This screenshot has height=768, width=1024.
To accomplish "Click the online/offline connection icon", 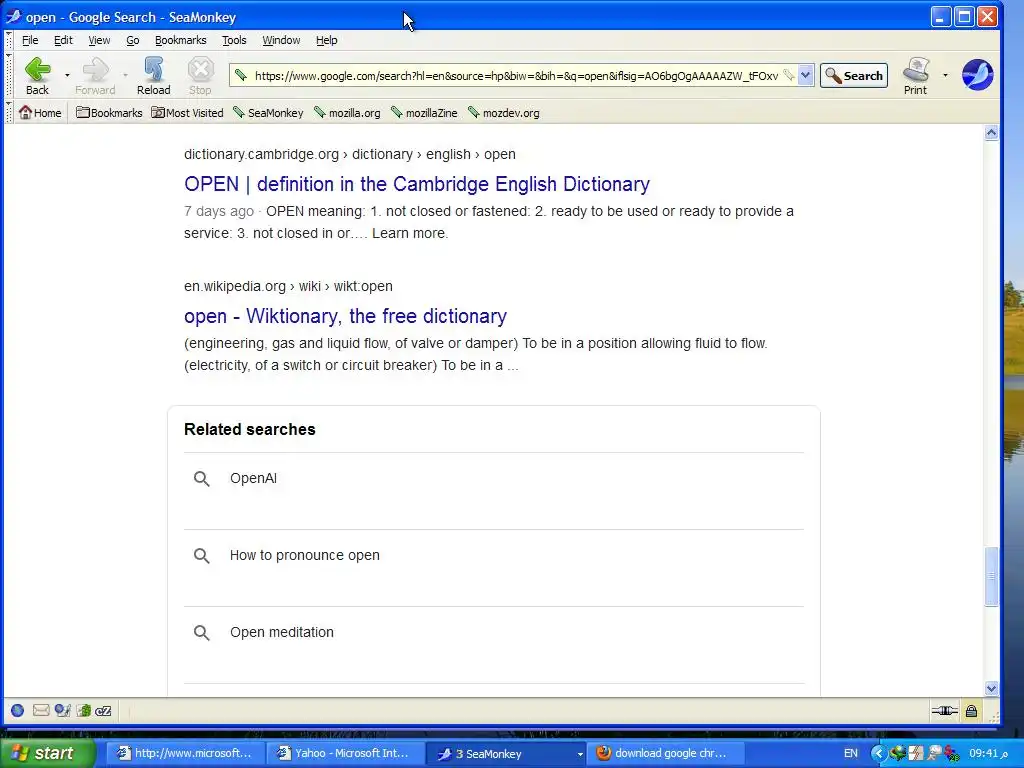I will [x=944, y=711].
